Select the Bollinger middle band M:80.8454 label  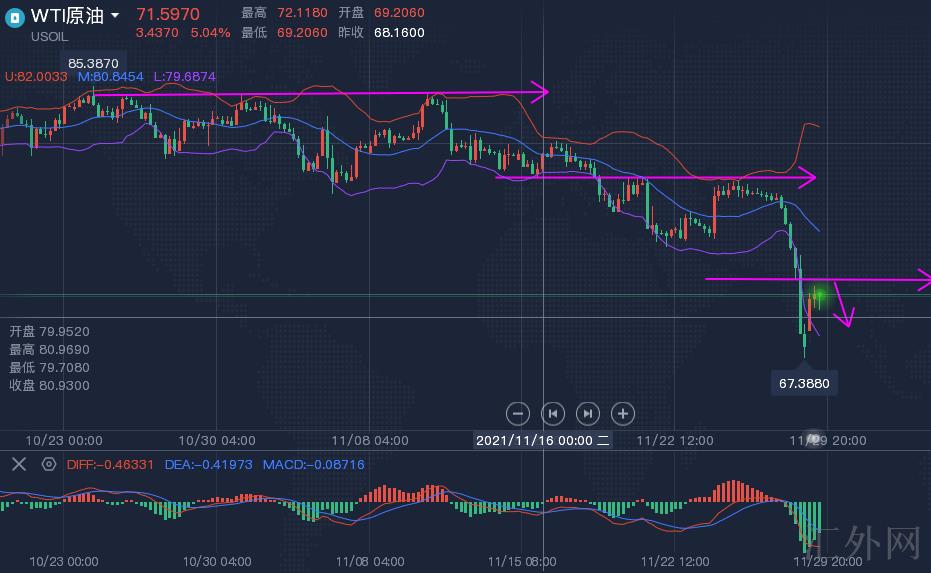coord(110,77)
